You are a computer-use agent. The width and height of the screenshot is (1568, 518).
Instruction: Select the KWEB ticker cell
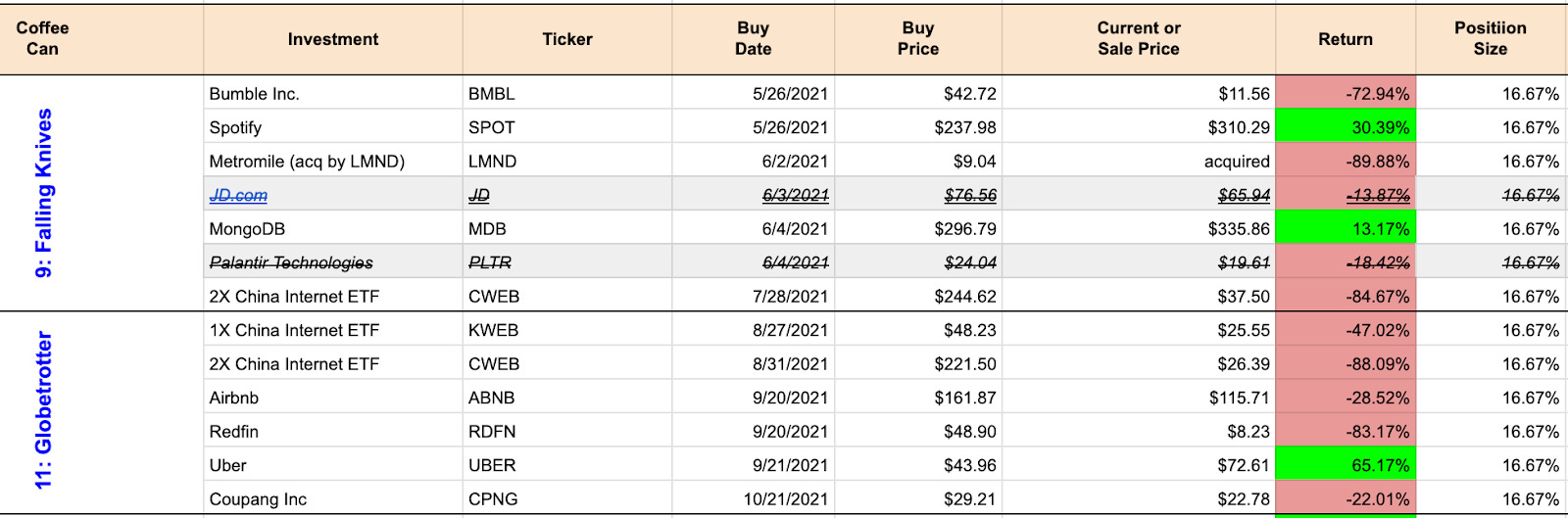pyautogui.click(x=493, y=330)
